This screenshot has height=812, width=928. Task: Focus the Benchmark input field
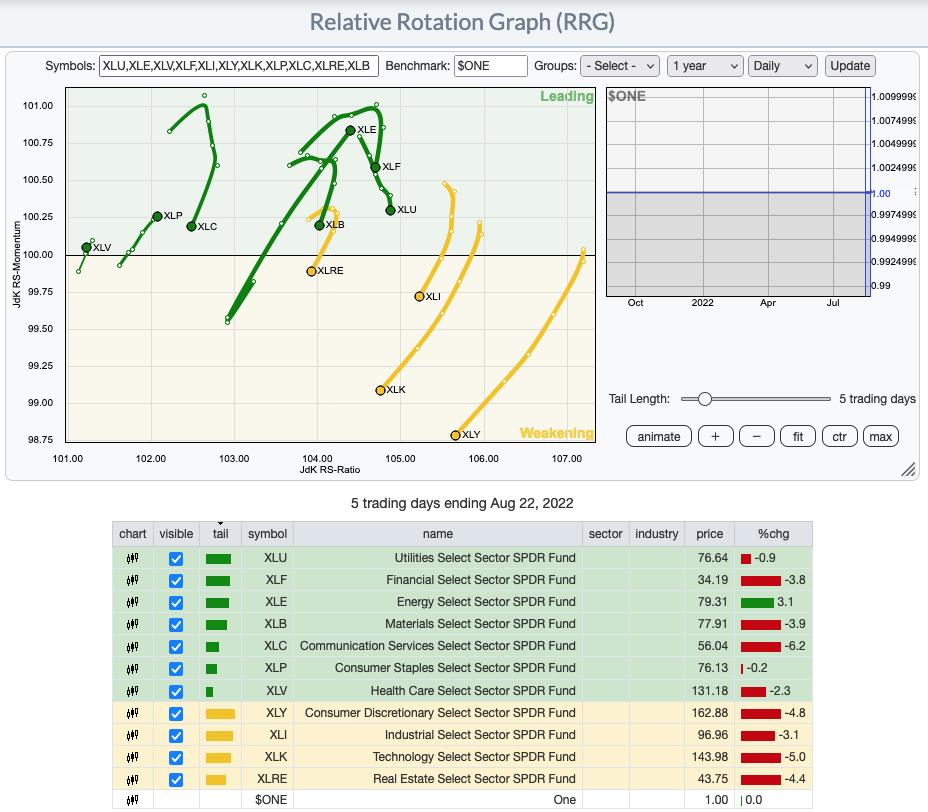(491, 66)
